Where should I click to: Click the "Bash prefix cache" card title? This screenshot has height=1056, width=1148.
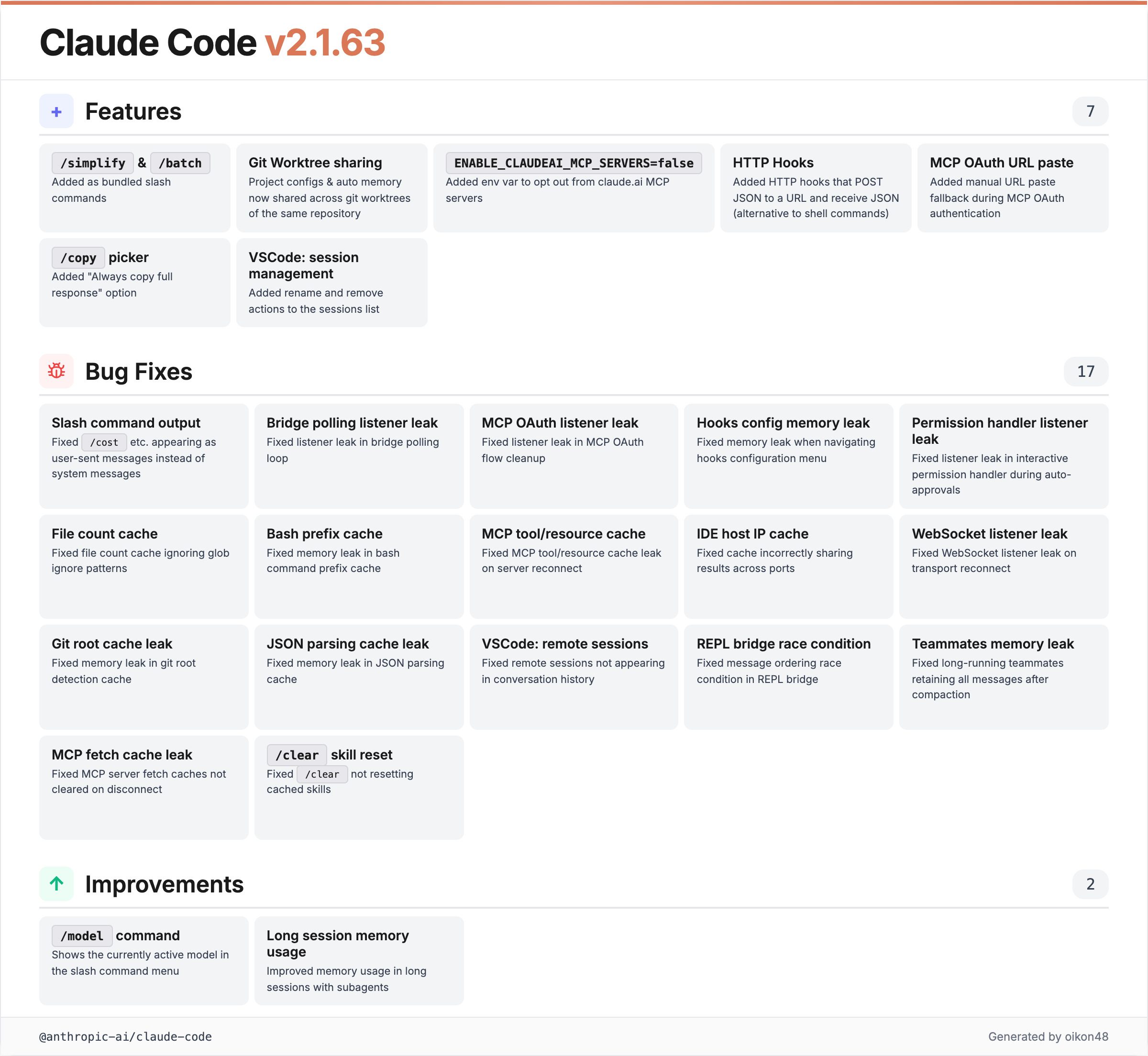[x=325, y=534]
